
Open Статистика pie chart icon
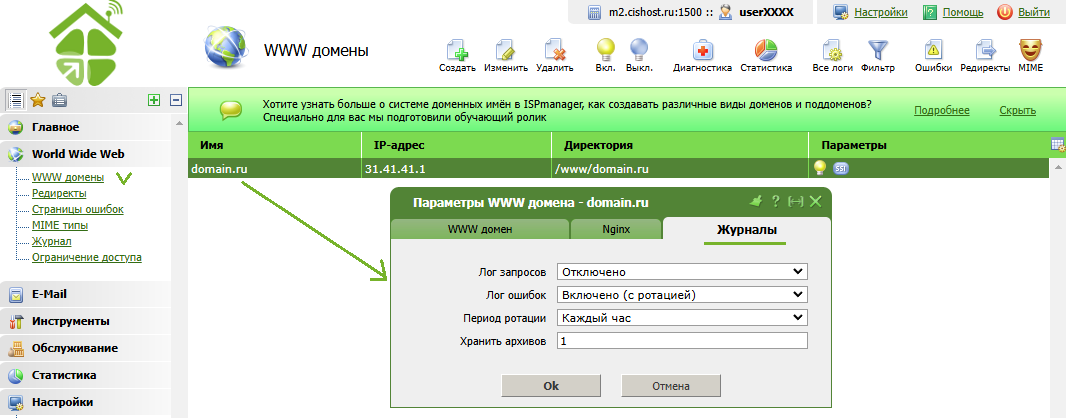tap(766, 51)
